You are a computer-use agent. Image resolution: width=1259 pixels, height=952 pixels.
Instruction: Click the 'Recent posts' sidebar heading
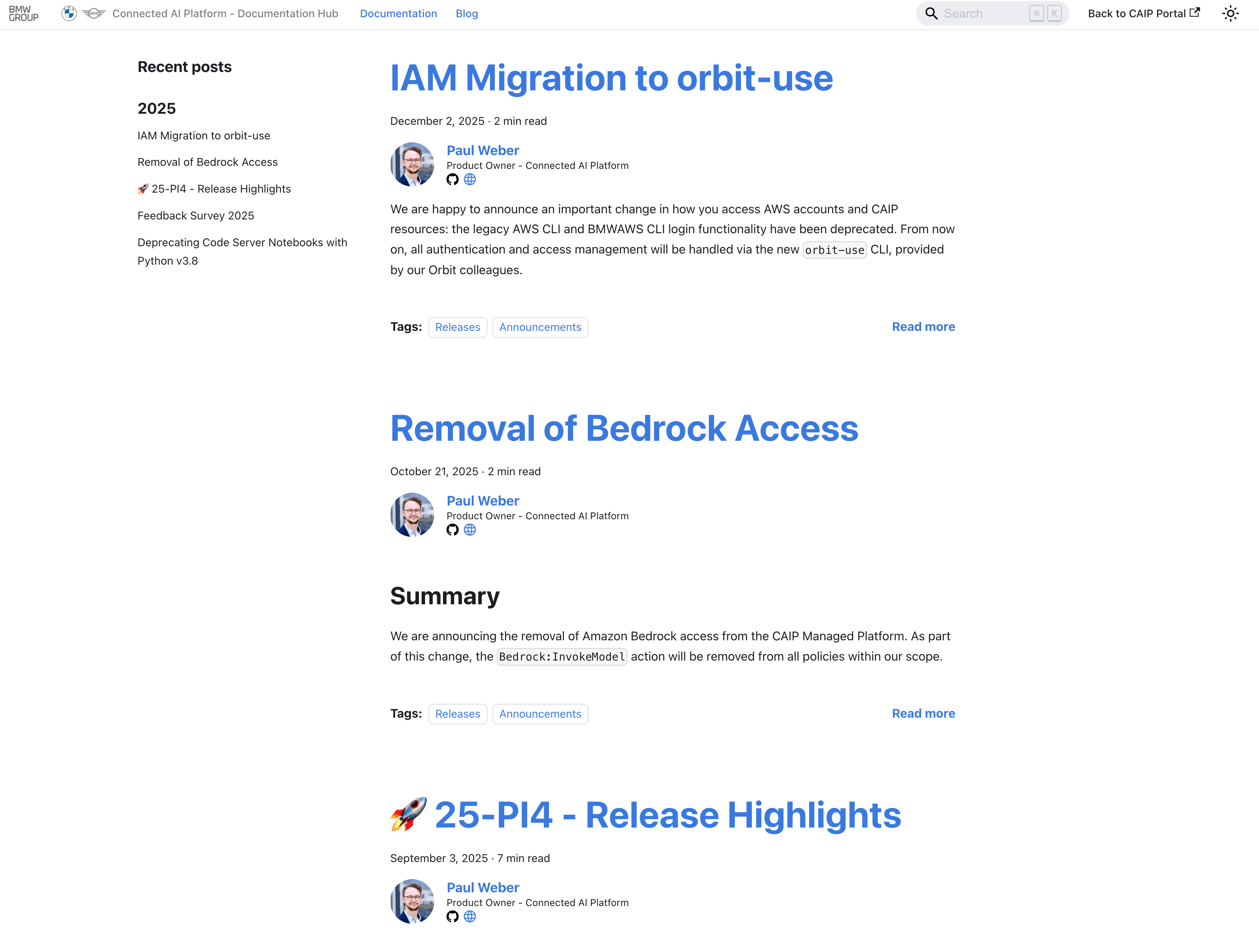point(185,67)
